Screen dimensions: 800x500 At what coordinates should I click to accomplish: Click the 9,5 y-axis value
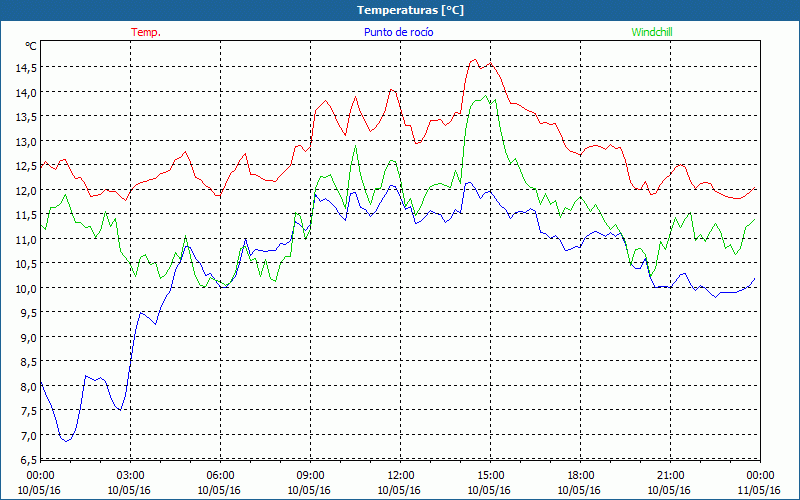[29, 313]
